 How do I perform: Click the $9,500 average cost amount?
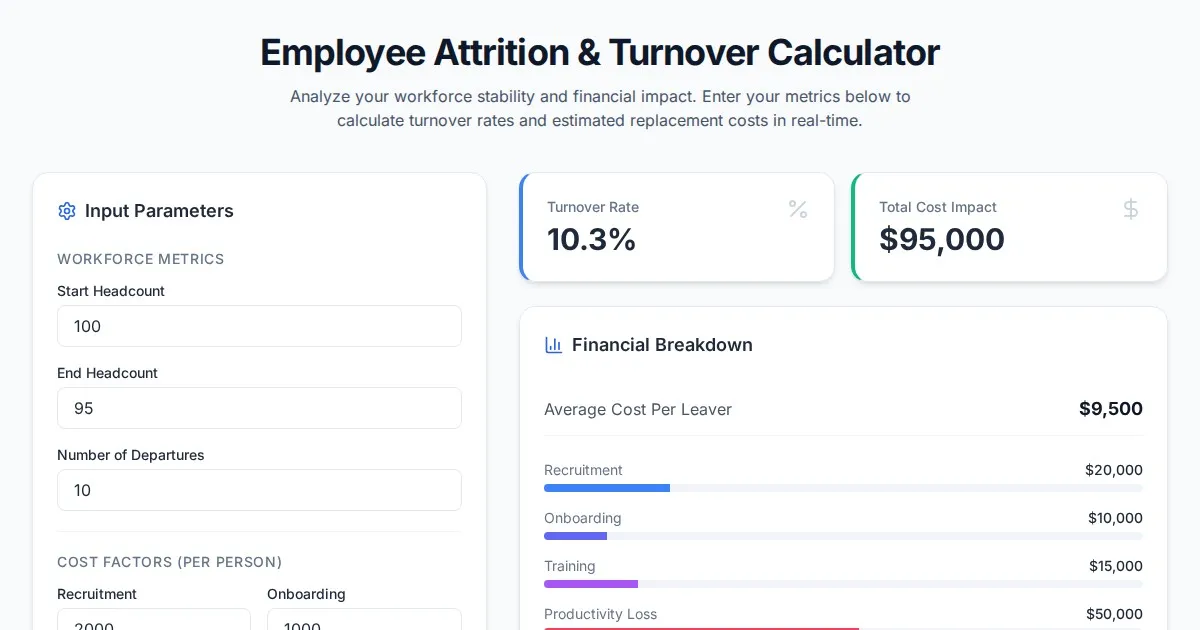1110,409
